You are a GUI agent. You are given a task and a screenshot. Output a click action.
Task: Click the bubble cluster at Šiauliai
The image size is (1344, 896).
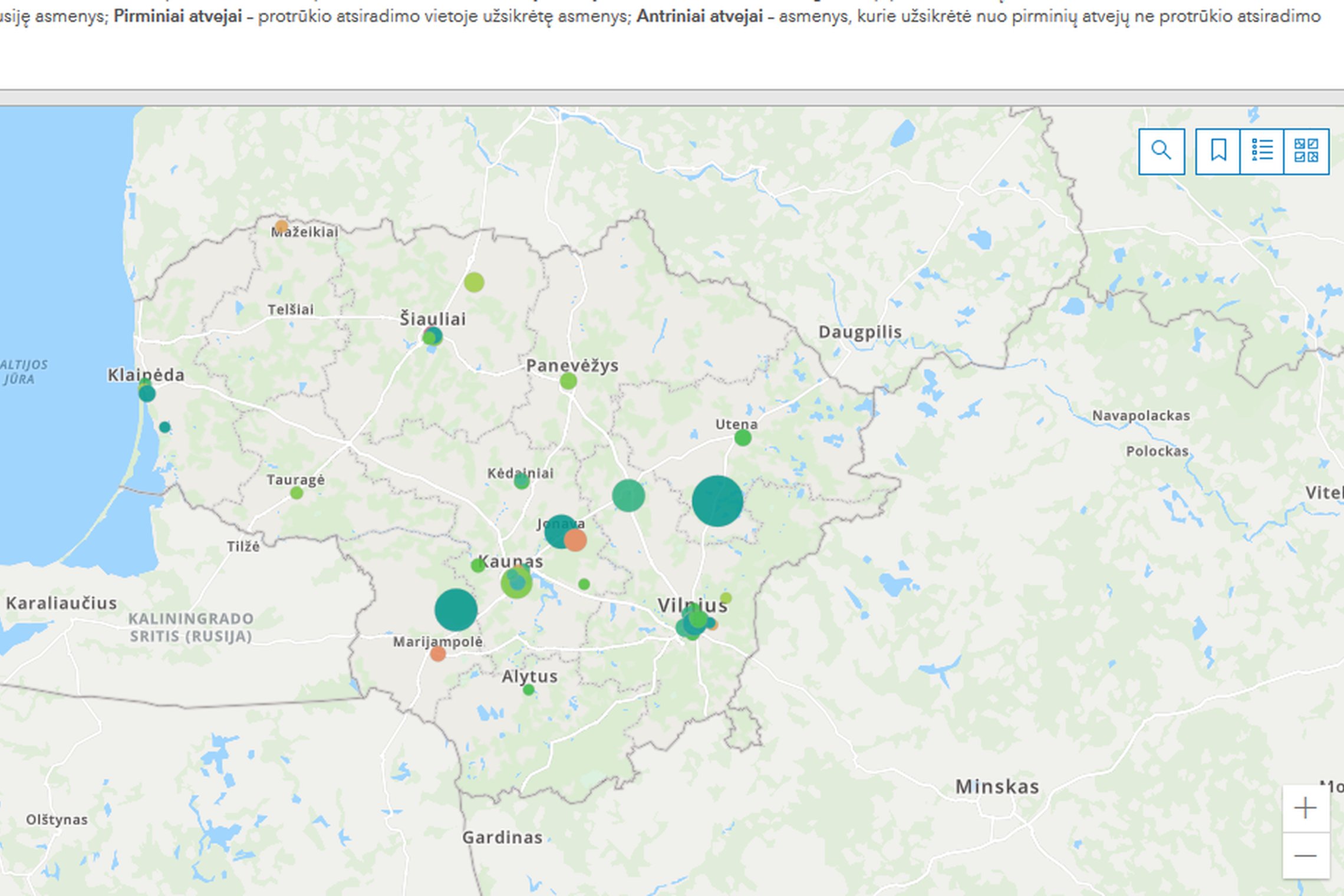432,337
